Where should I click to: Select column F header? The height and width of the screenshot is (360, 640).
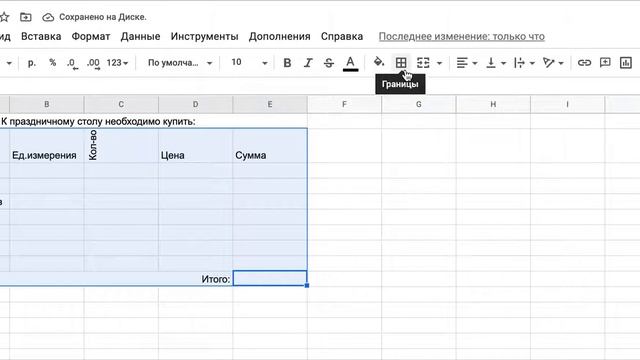point(344,104)
